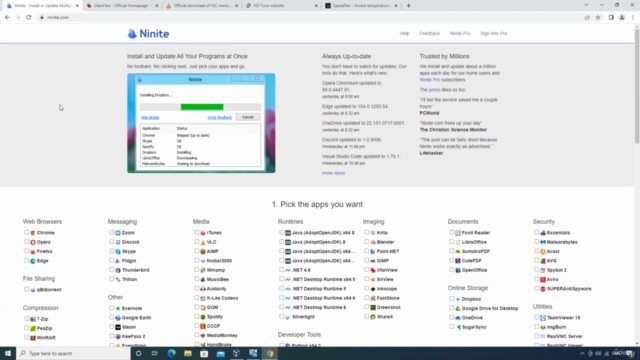Screen dimensions: 640x360
Task: Click the Ninite logo in the header
Action: (148, 33)
